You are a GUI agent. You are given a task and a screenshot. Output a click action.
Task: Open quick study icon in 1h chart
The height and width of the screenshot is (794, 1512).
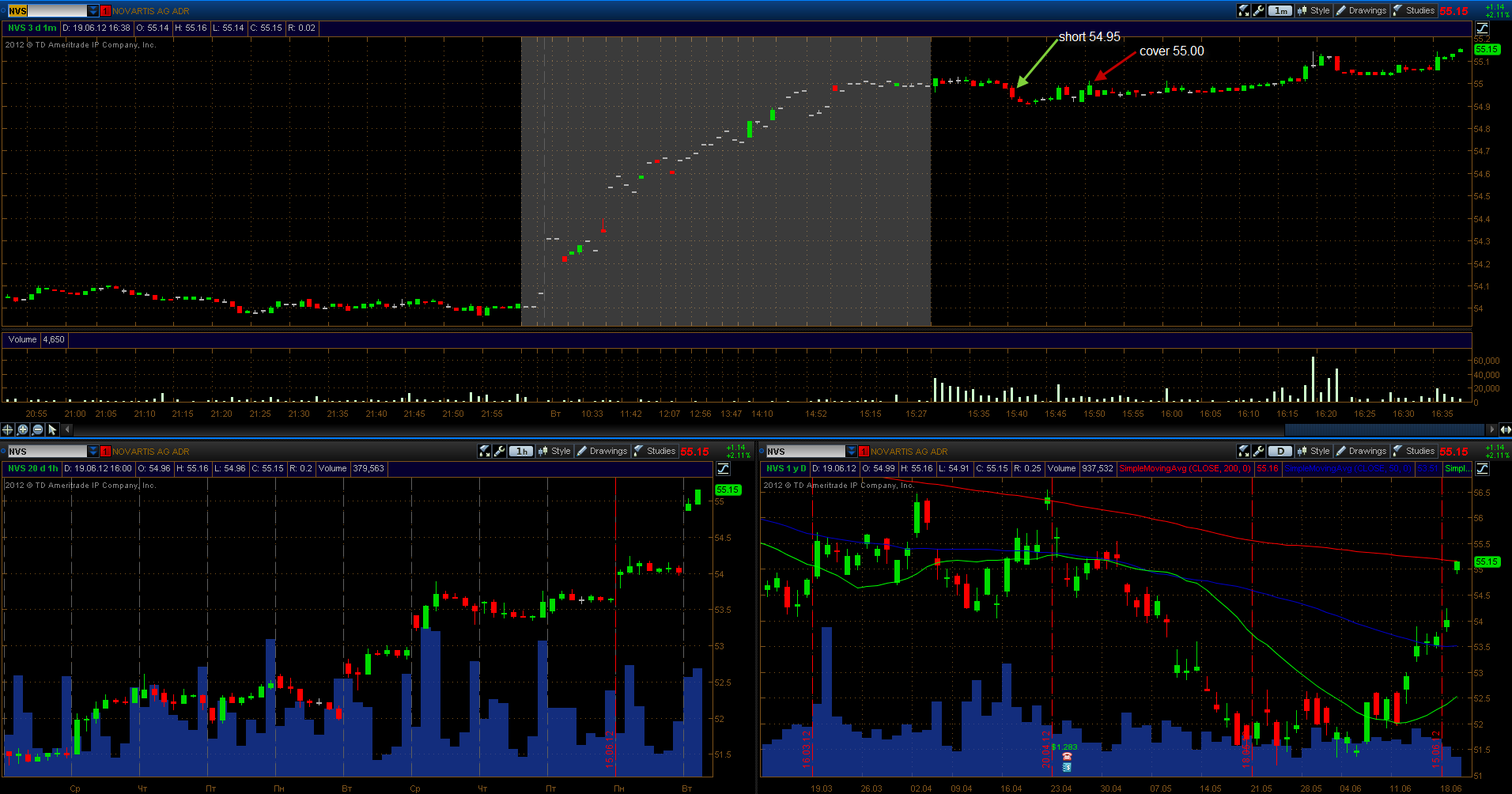[x=485, y=451]
